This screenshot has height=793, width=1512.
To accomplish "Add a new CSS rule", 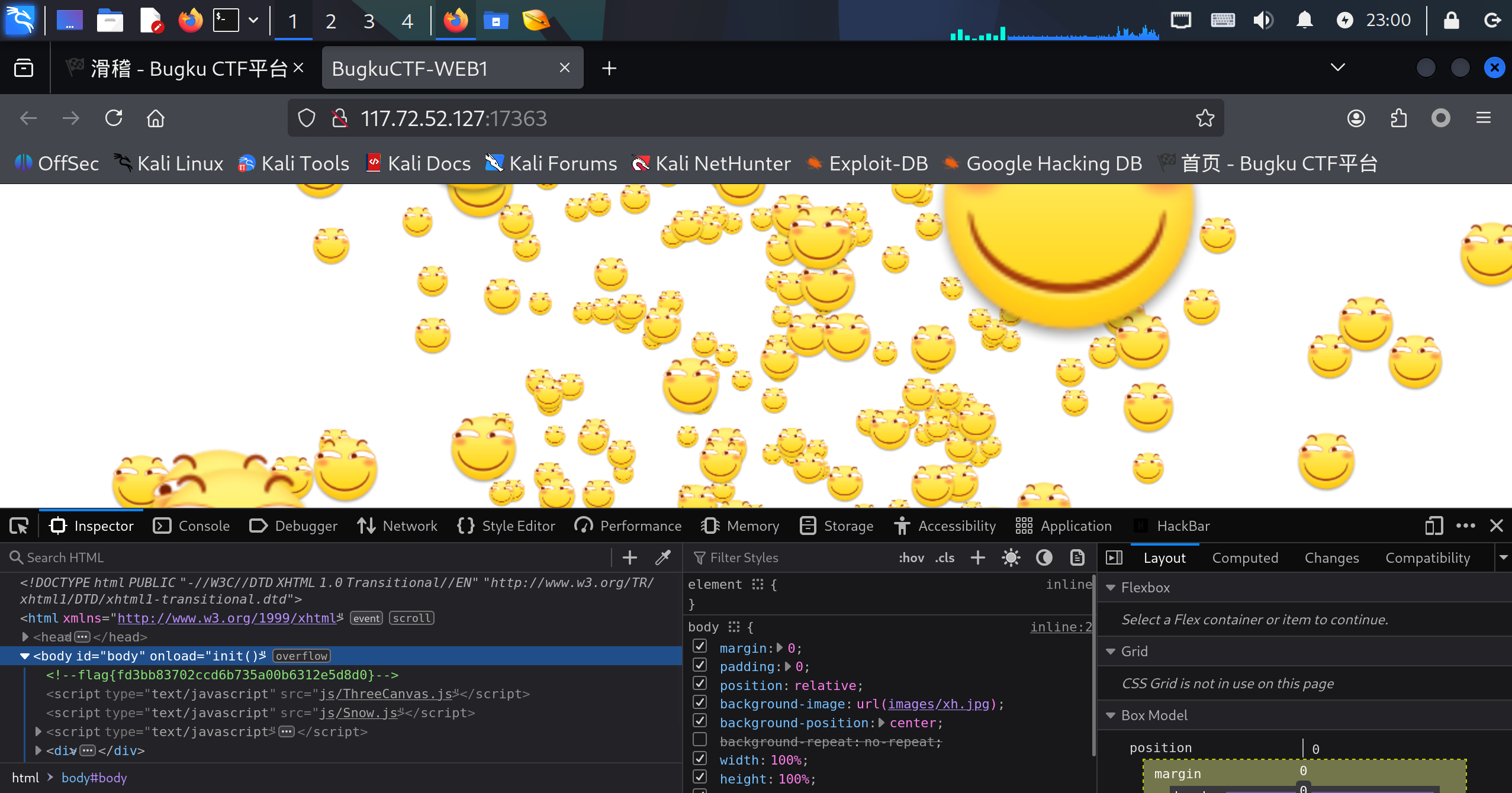I will pos(978,557).
